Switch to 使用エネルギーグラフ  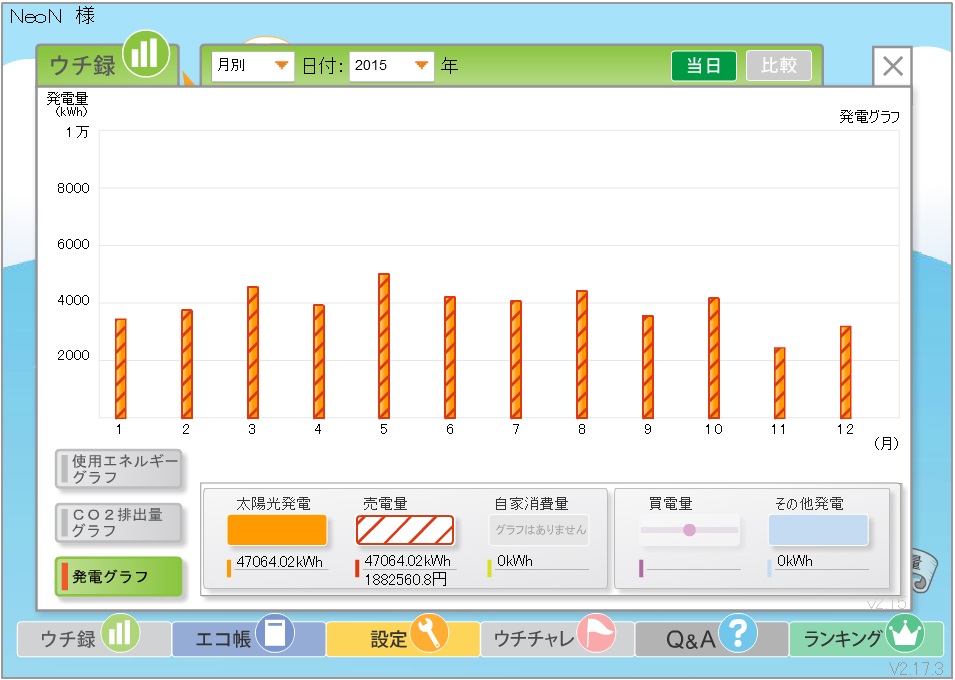click(118, 469)
